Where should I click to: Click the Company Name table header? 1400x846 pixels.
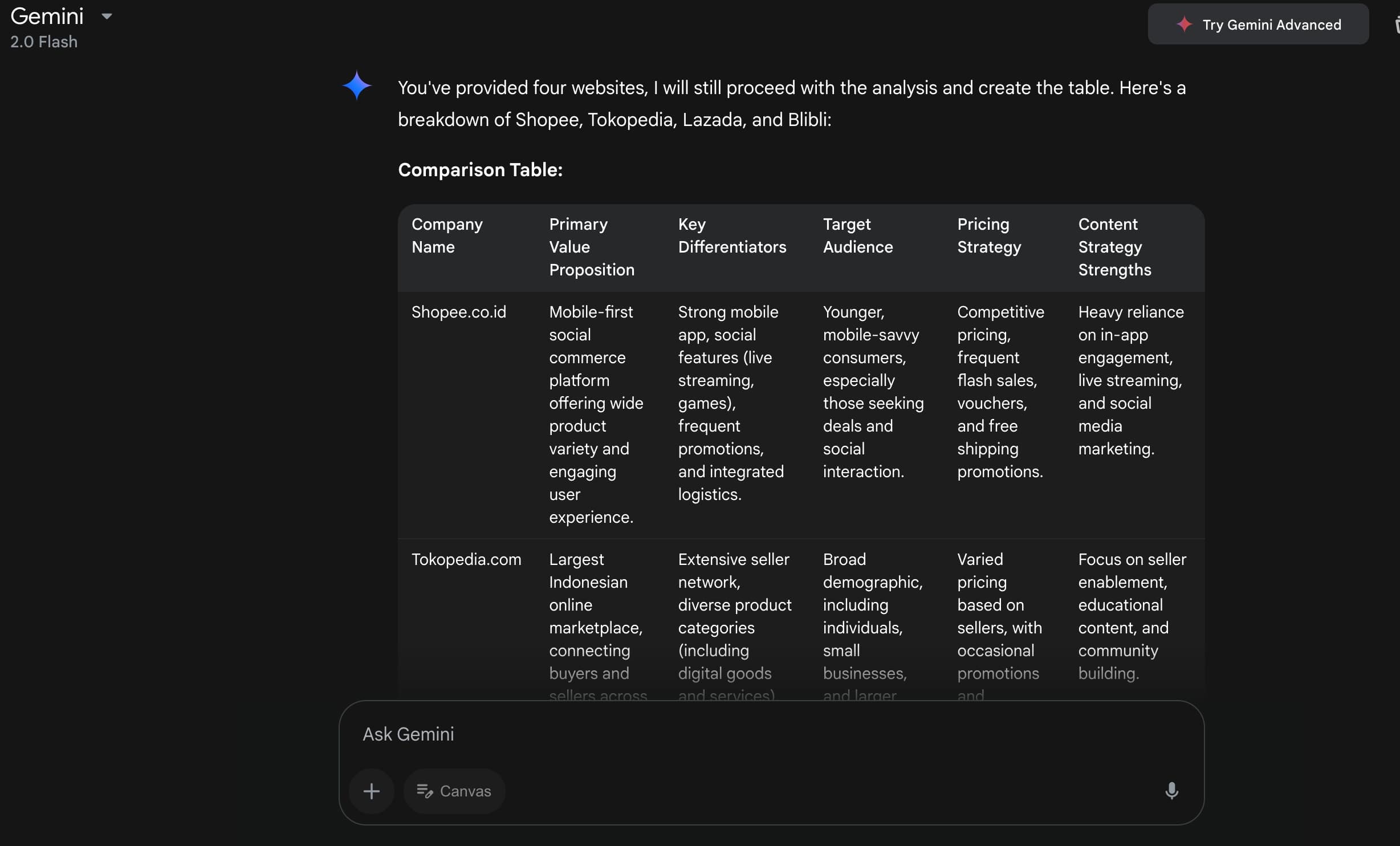pyautogui.click(x=447, y=235)
